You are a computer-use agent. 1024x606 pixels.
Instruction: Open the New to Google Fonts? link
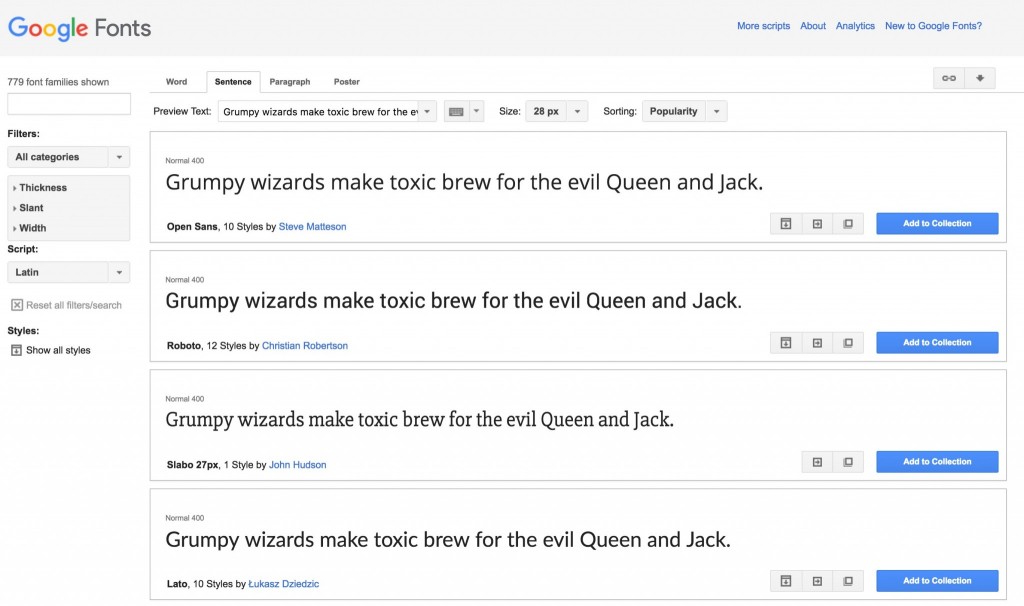click(933, 26)
